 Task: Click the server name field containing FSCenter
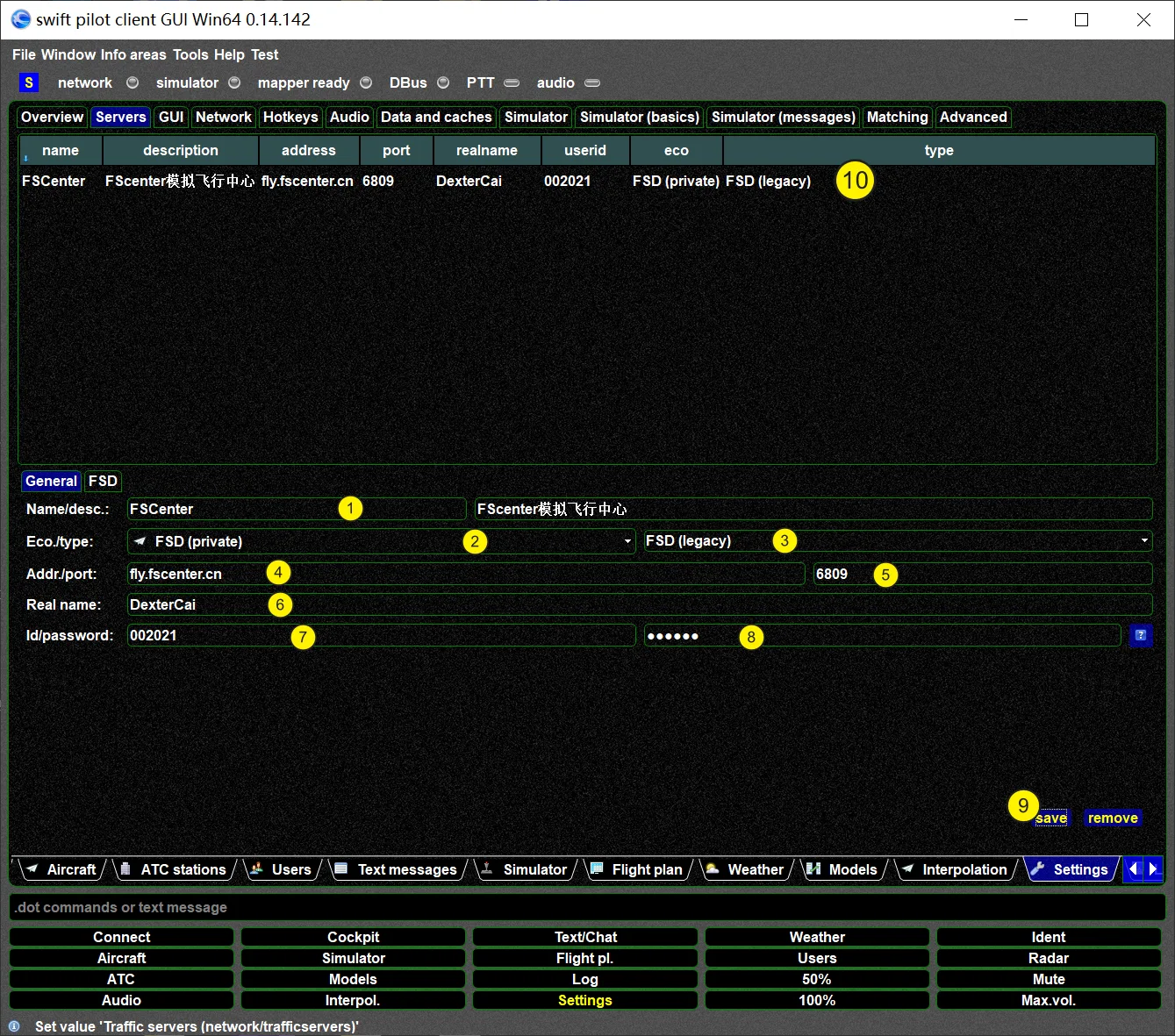(297, 509)
